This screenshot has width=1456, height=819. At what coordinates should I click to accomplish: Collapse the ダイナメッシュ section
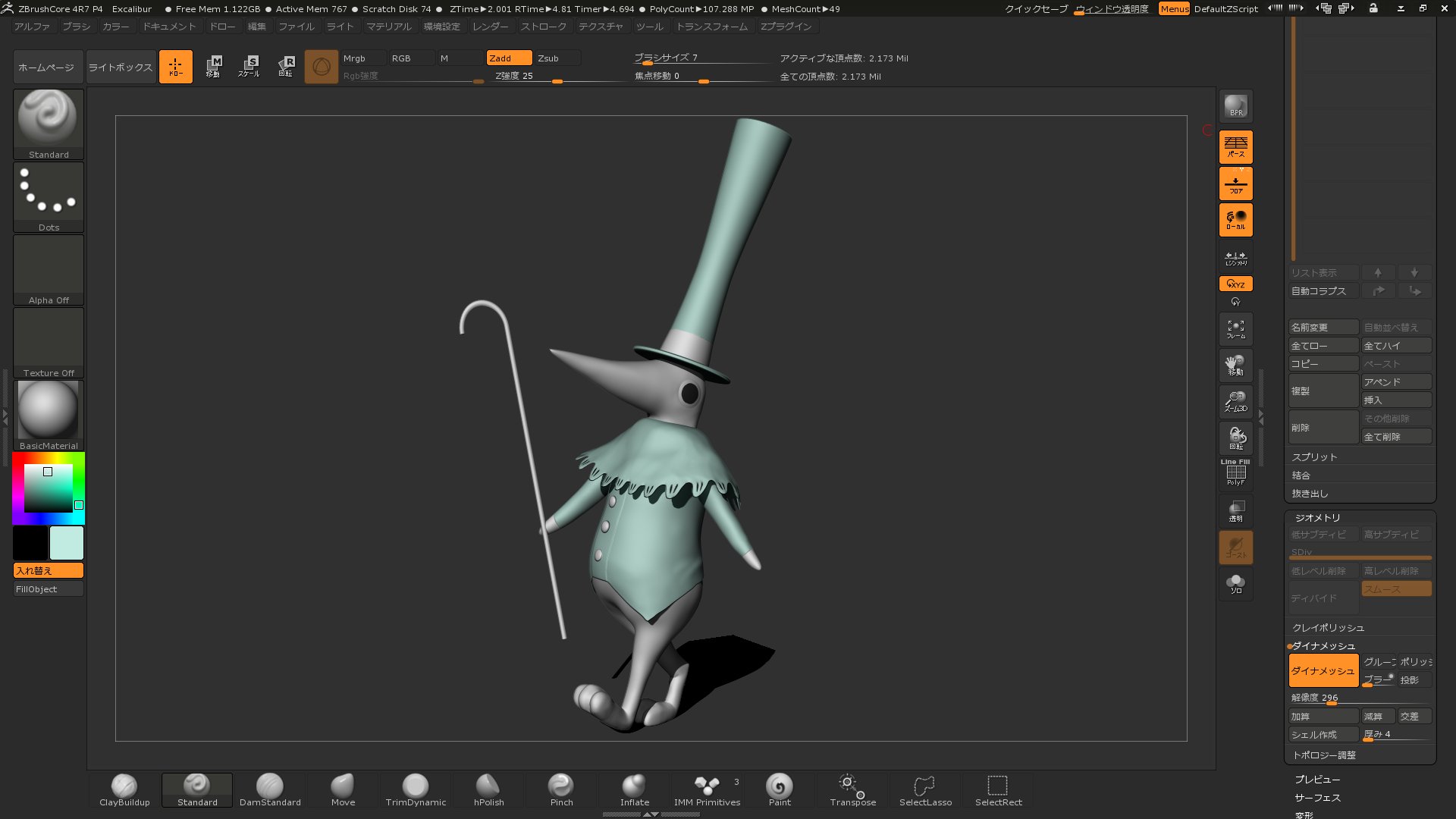[x=1323, y=646]
